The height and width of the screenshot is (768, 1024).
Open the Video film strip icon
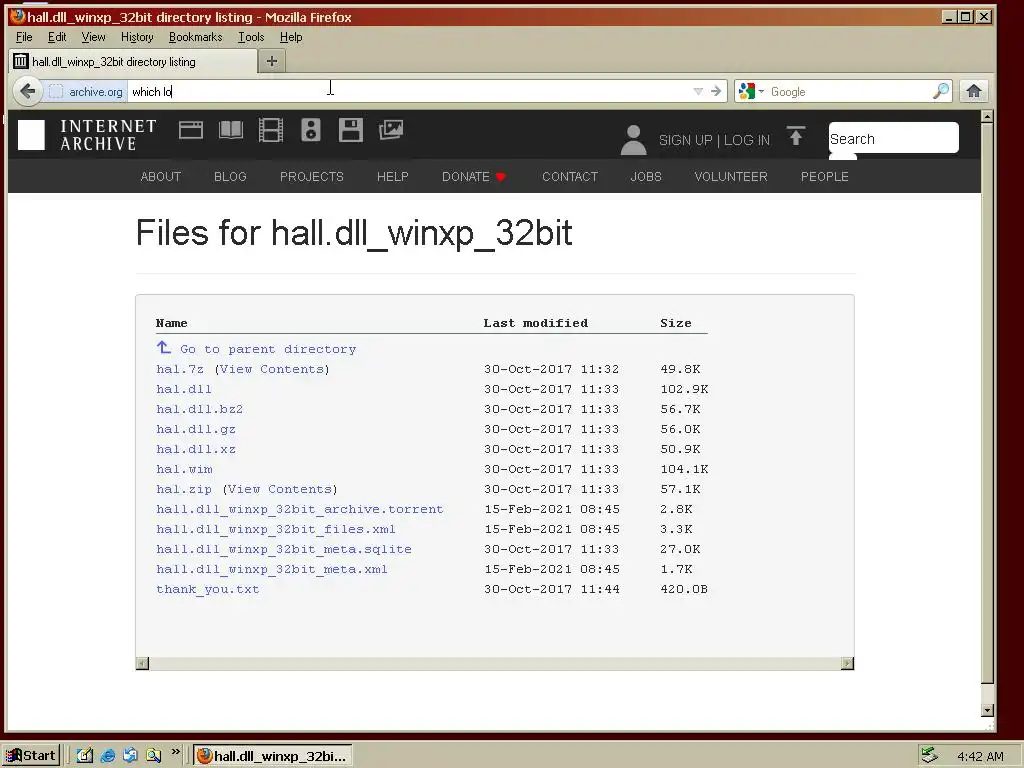click(x=270, y=130)
